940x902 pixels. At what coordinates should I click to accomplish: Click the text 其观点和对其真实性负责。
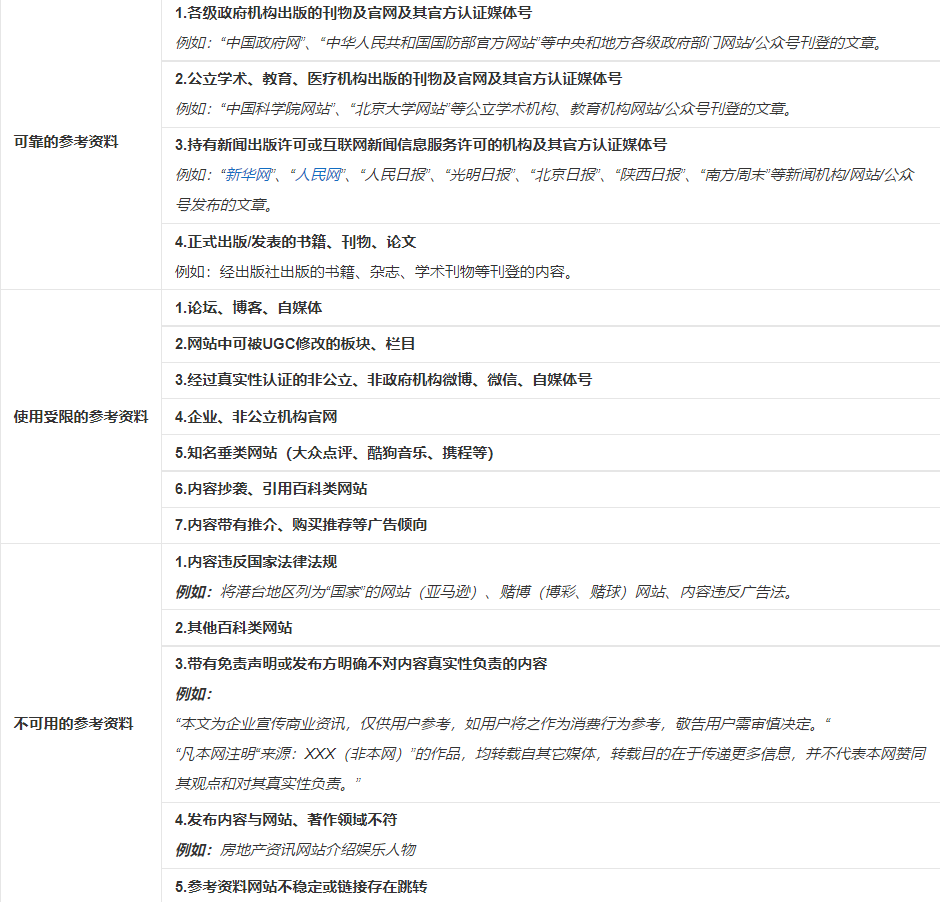coord(268,783)
